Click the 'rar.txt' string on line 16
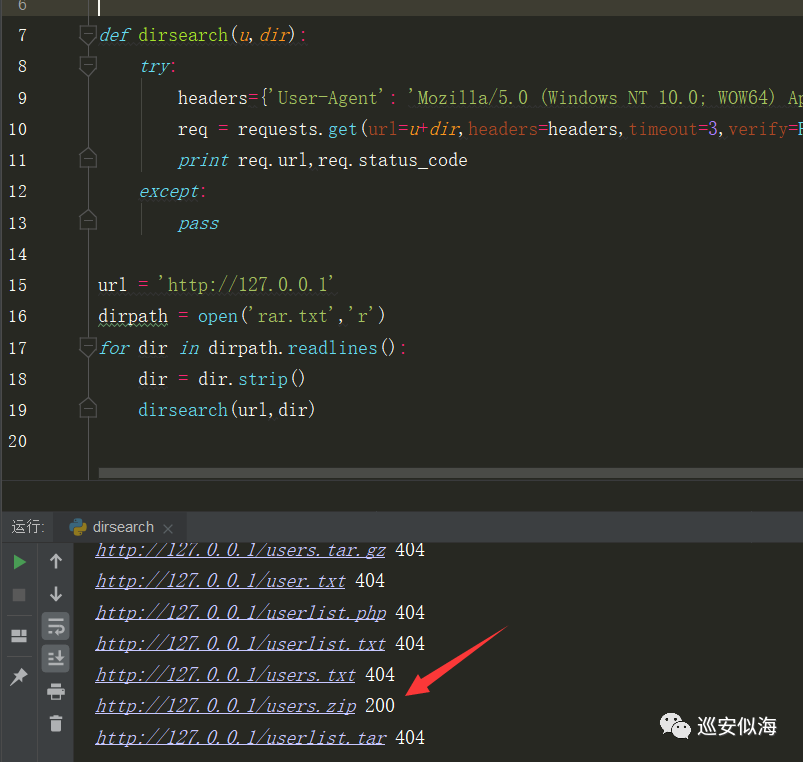Image resolution: width=803 pixels, height=762 pixels. [291, 316]
